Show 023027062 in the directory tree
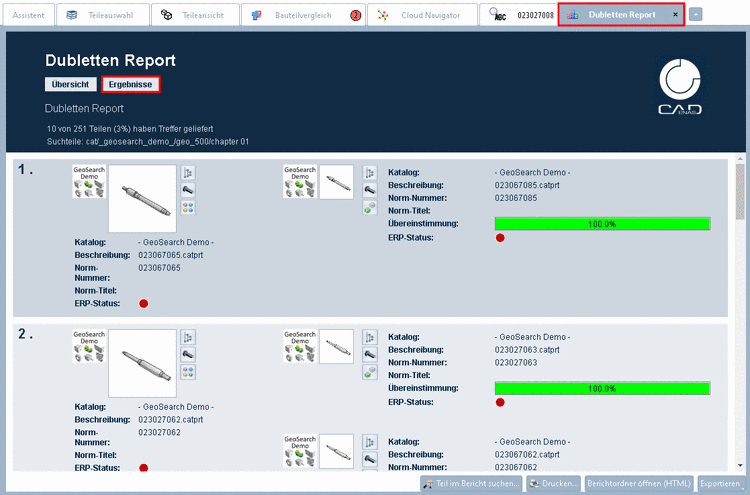This screenshot has height=495, width=750. pos(188,337)
